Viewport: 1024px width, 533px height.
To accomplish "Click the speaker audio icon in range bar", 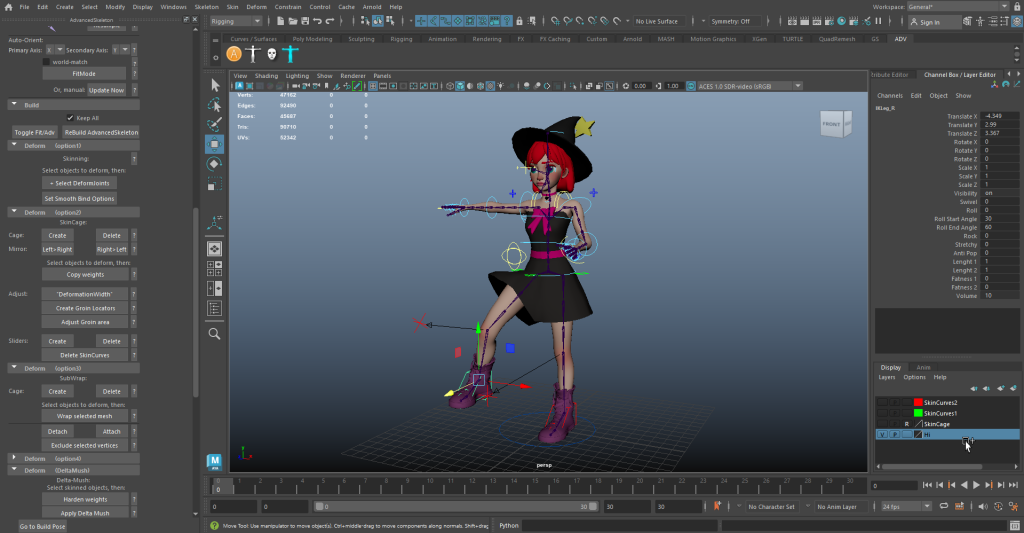I will coord(983,506).
